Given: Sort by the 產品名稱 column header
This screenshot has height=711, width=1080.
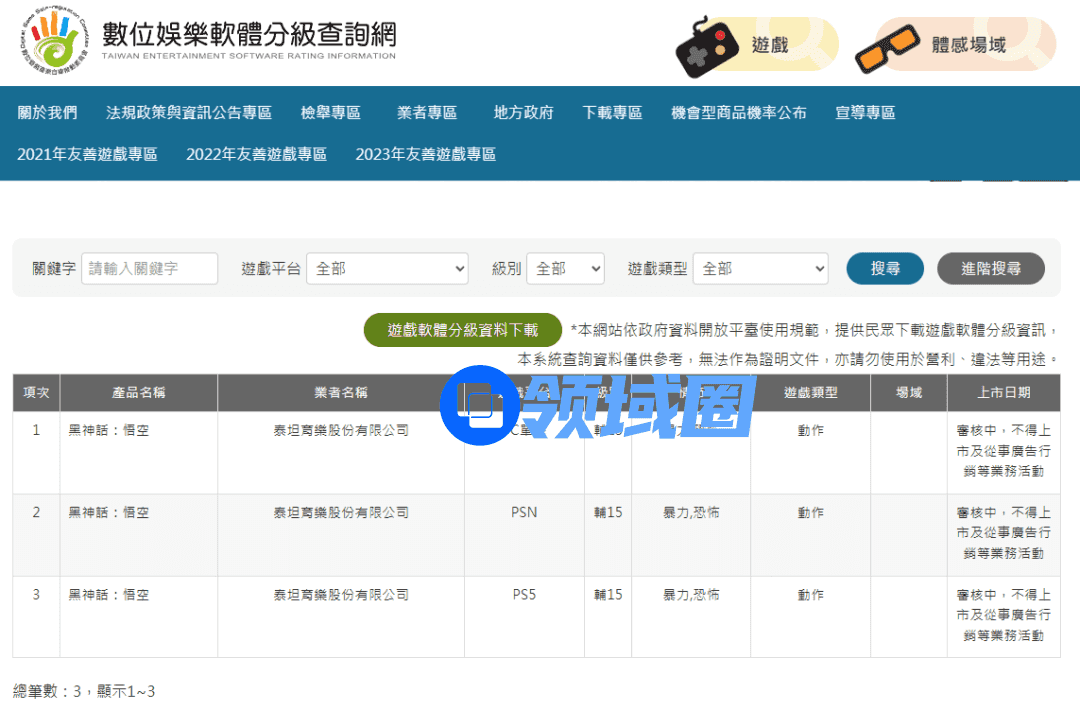Looking at the screenshot, I should click(138, 393).
